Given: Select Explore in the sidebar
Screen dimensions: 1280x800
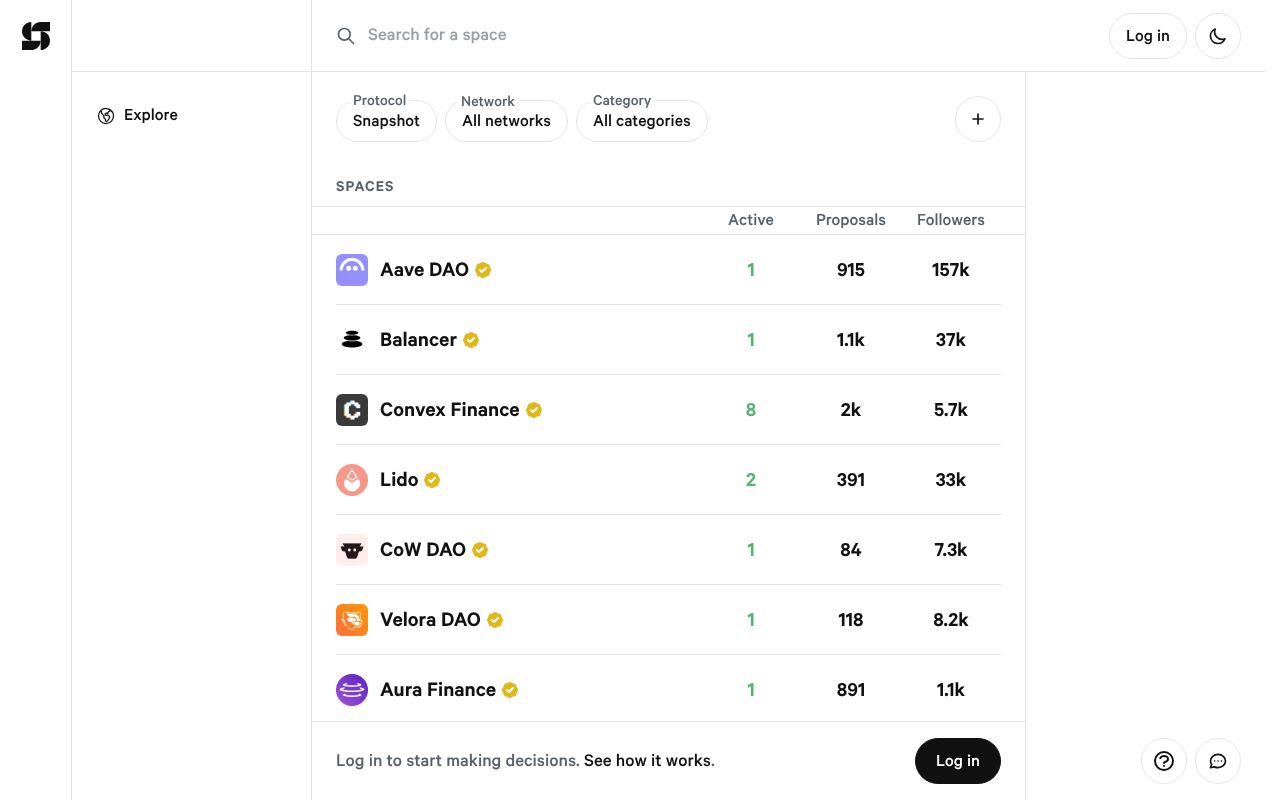Looking at the screenshot, I should point(150,115).
